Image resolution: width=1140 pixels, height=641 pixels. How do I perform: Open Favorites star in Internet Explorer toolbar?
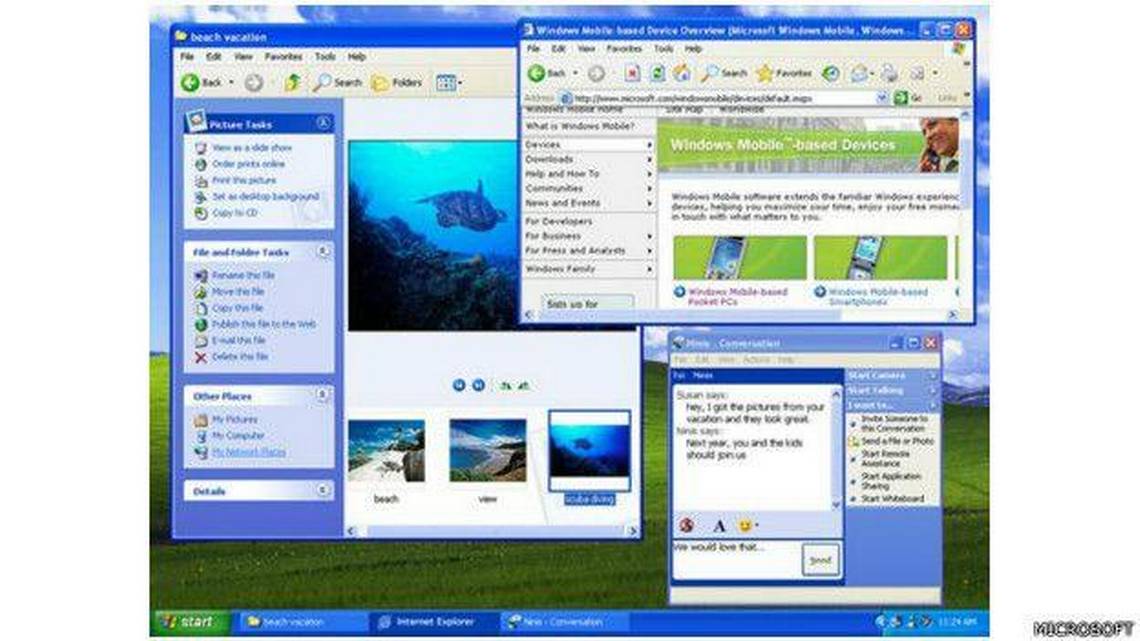coord(784,73)
